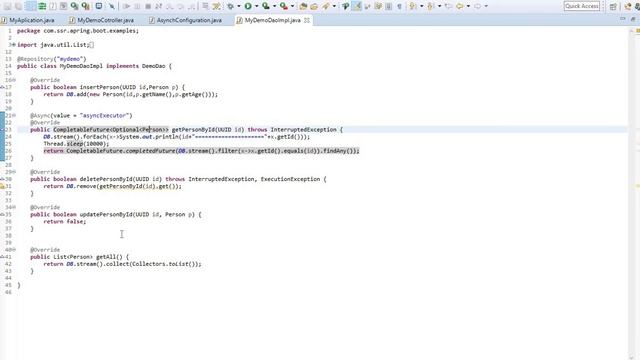The image size is (640, 360).
Task: Click the editor vertical scrollbar
Action: click(x=631, y=194)
